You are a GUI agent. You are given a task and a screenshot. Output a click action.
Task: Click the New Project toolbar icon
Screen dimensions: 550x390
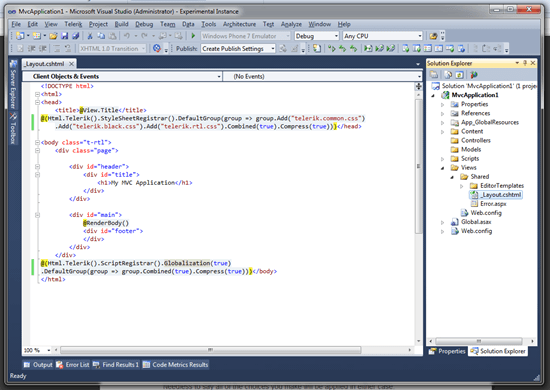pos(20,36)
